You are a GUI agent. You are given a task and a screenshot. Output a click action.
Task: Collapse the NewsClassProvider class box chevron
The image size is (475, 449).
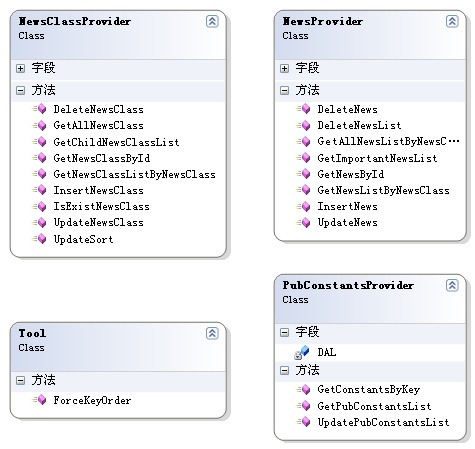tap(212, 21)
